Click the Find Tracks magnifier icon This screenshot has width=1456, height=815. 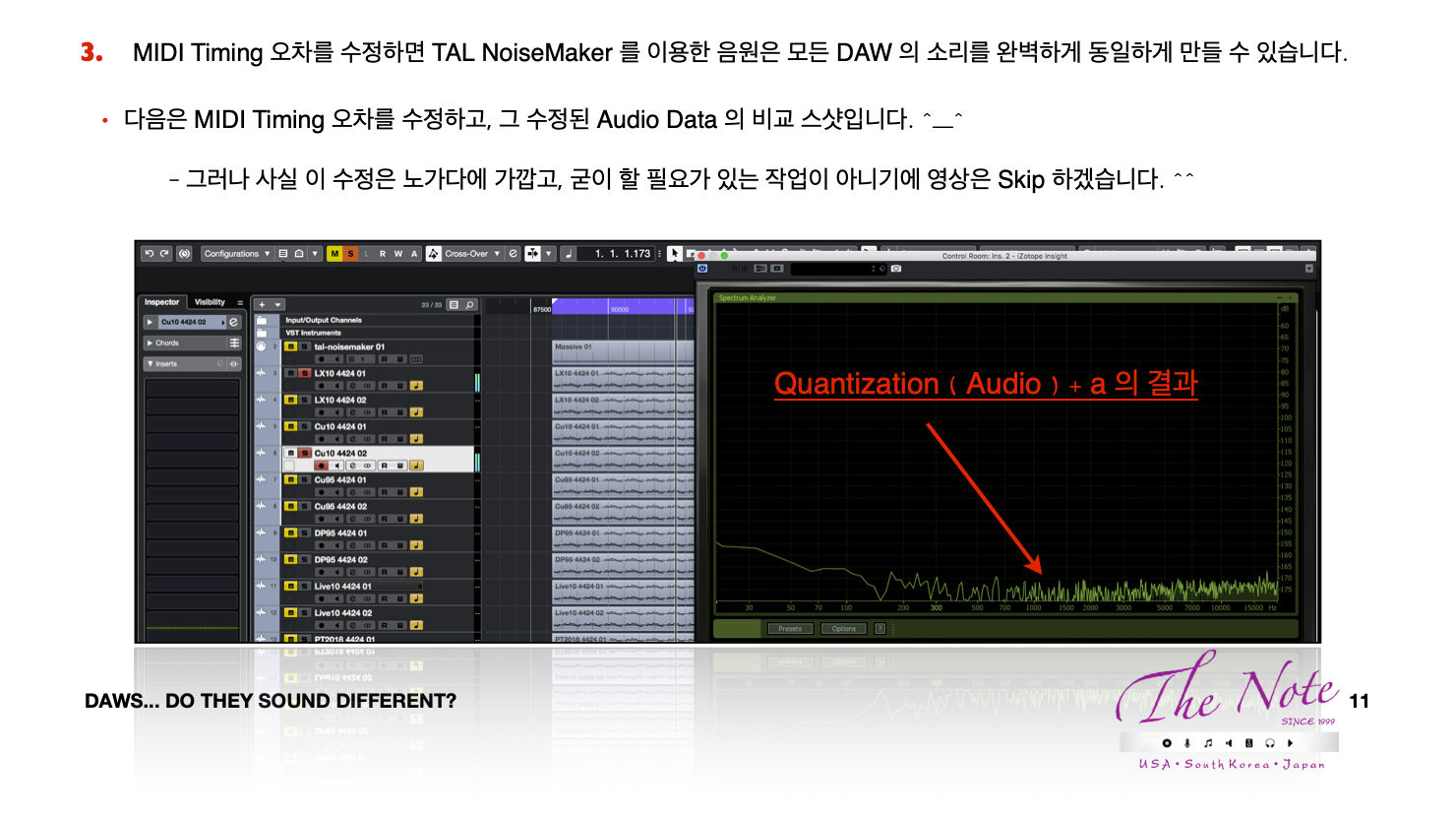click(x=469, y=305)
